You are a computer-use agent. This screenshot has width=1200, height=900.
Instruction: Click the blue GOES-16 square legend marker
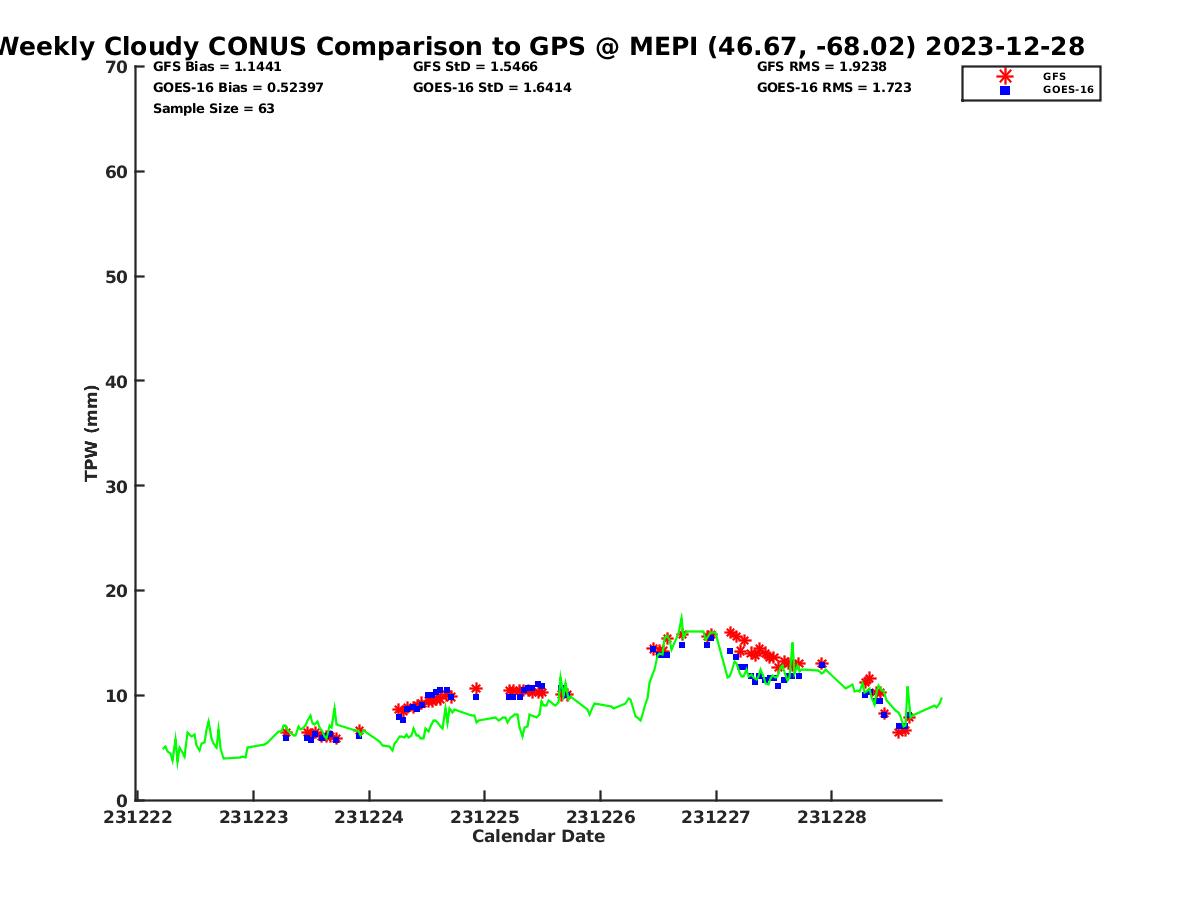coord(1004,90)
